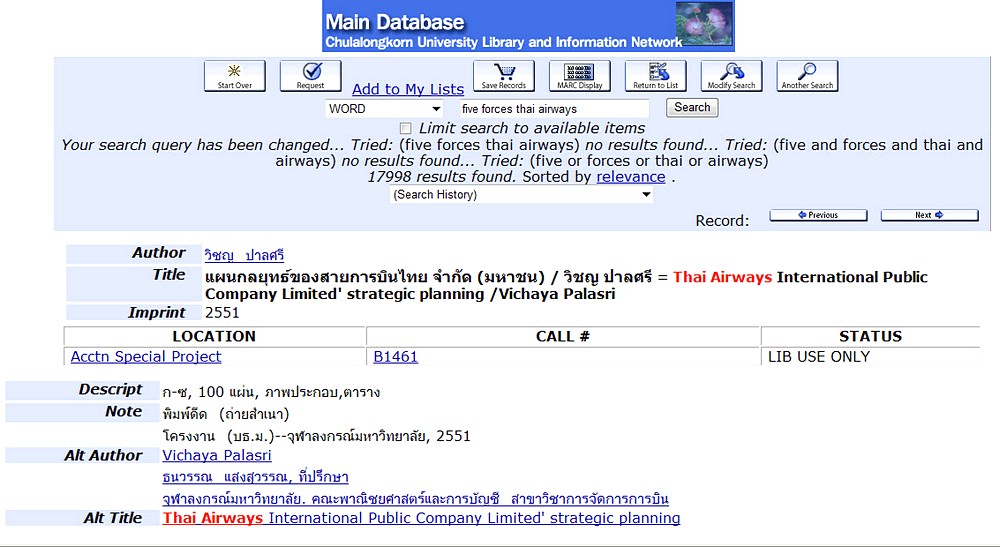Viewport: 1000px width, 547px height.
Task: Click the Imprint value 2551
Action: tap(222, 312)
